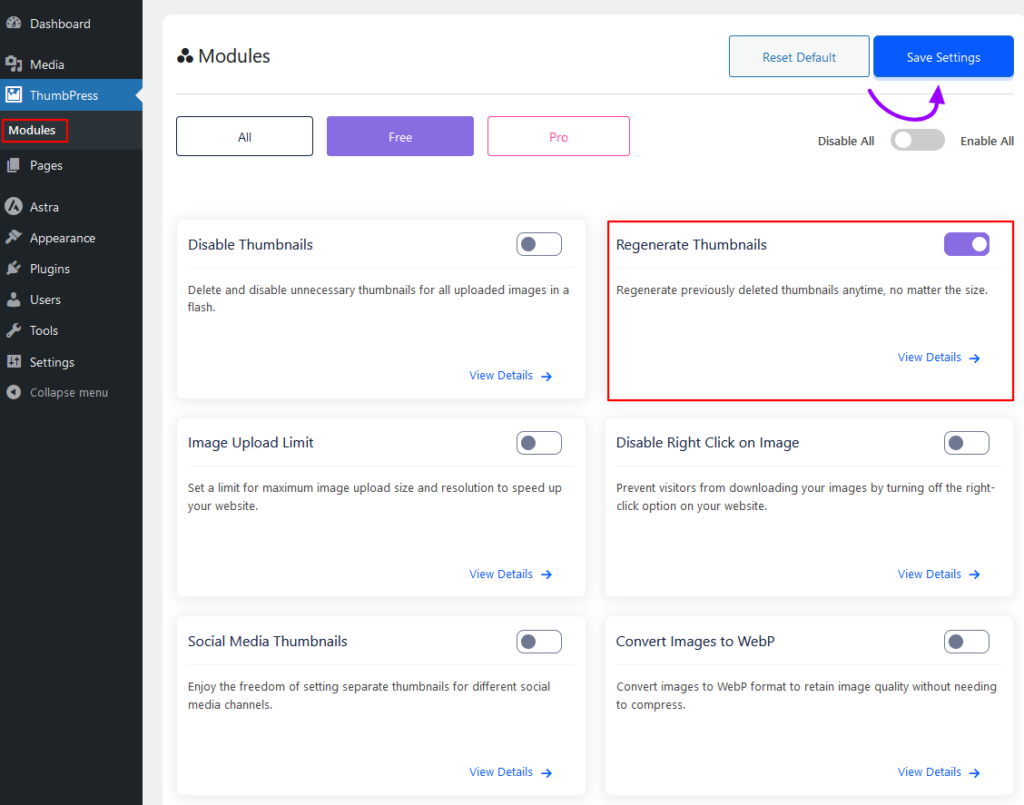The height and width of the screenshot is (805, 1024).
Task: Open View Details for Convert Images to WebP
Action: (x=938, y=772)
